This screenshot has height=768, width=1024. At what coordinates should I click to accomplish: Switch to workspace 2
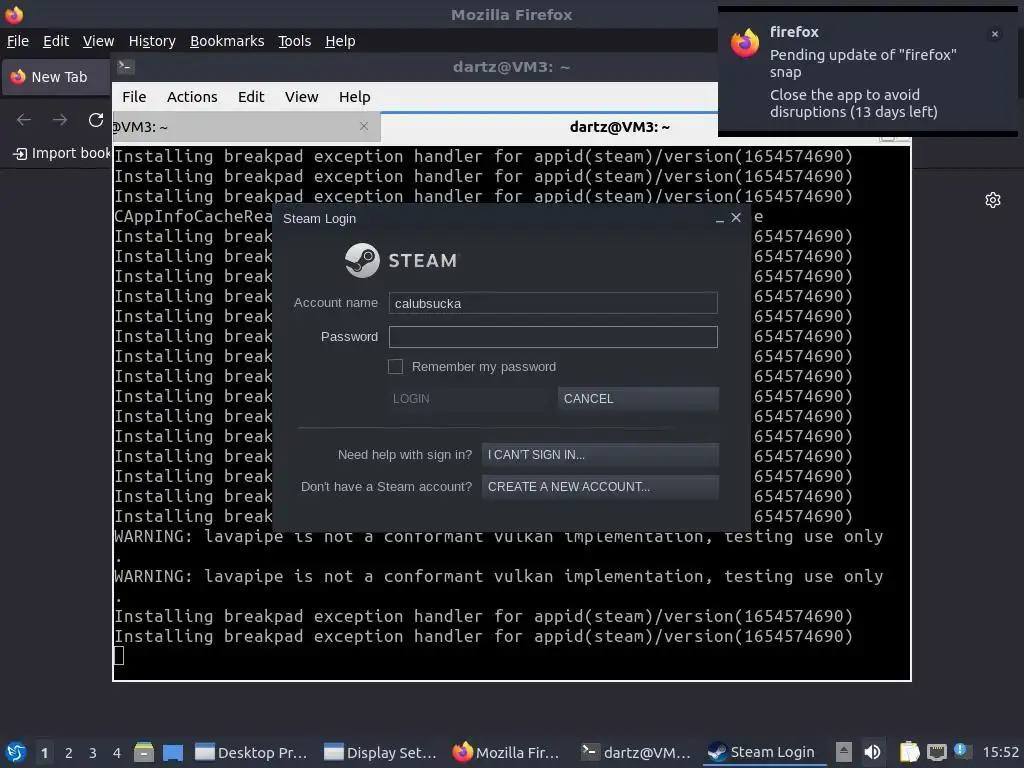tap(69, 752)
